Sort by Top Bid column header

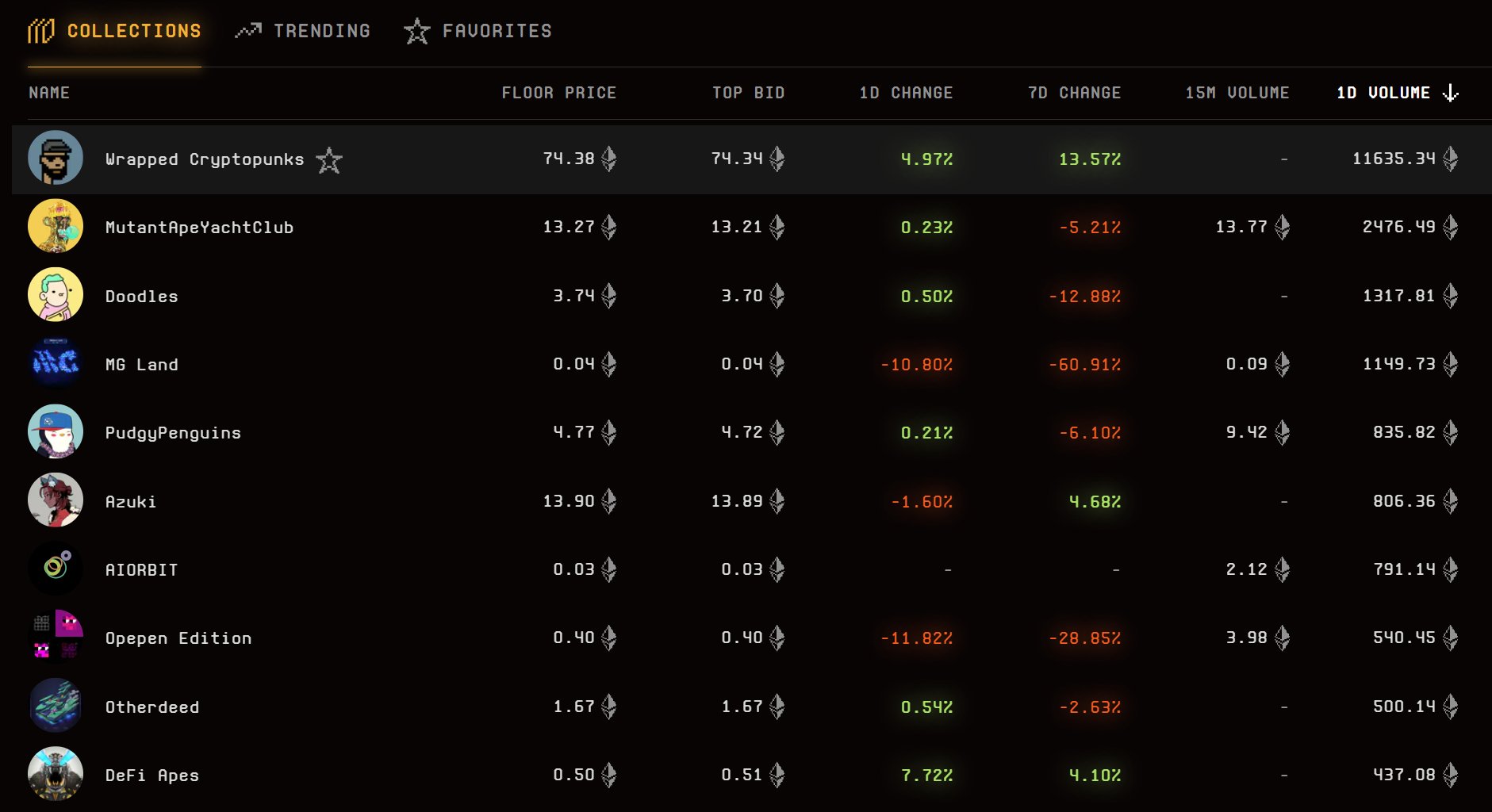(x=748, y=93)
